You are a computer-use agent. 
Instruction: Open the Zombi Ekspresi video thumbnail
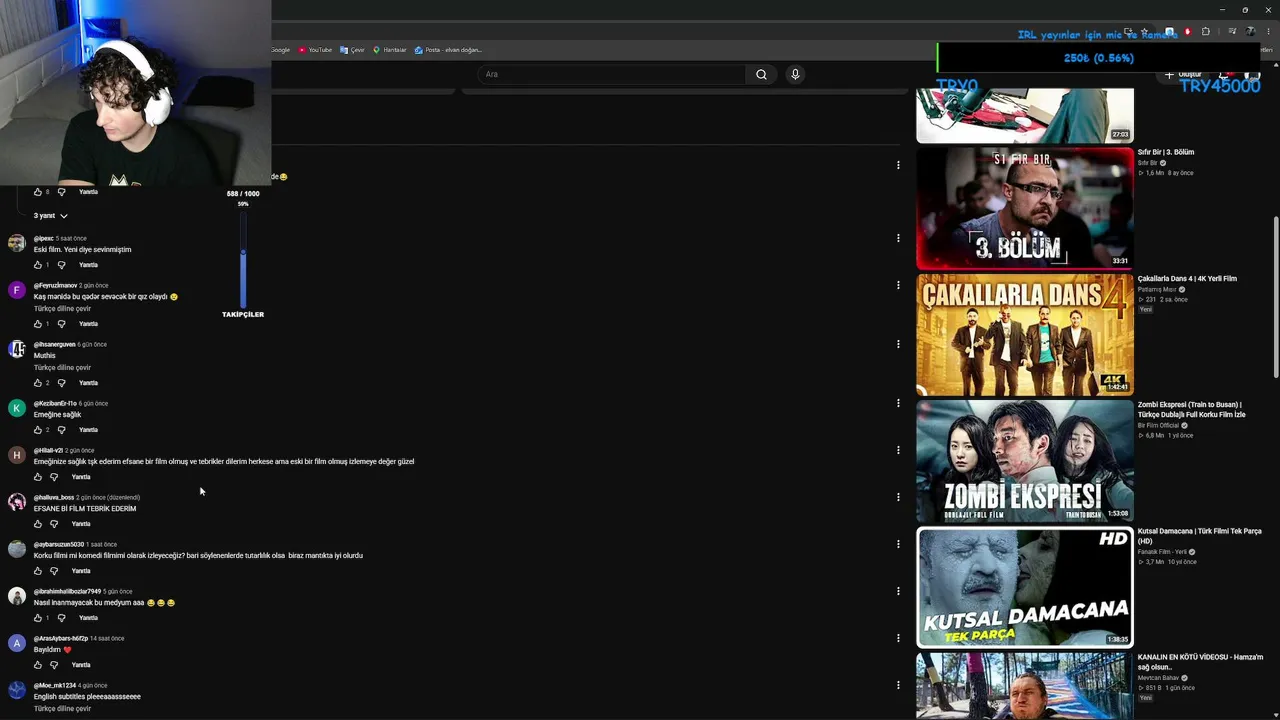1025,461
